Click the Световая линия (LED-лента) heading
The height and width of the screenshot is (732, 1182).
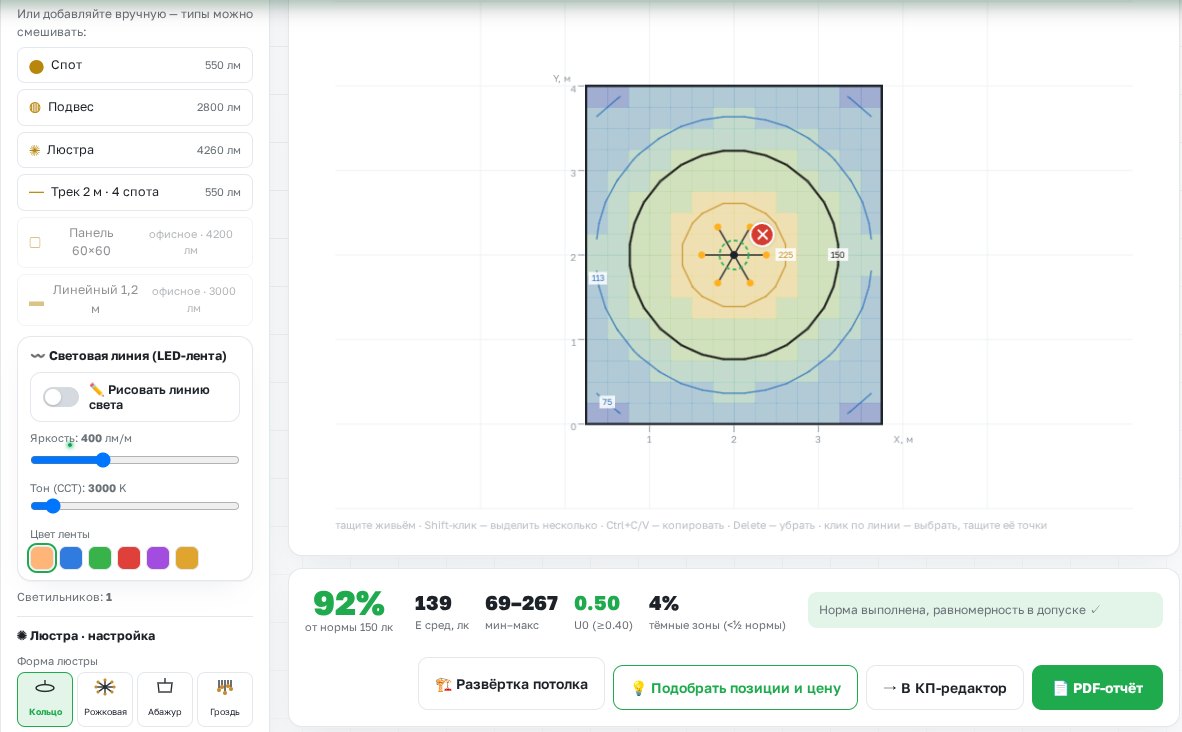129,356
